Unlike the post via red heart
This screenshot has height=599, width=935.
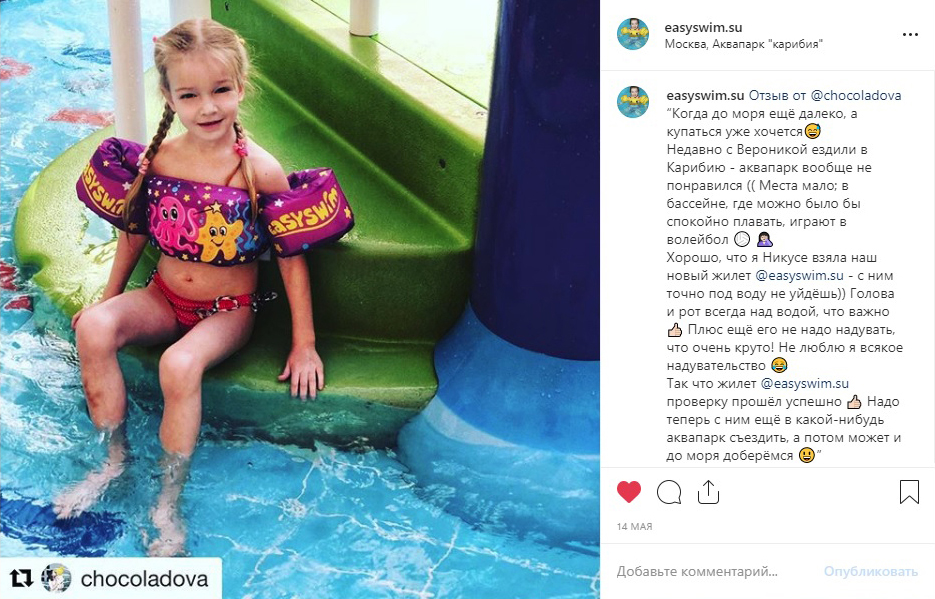tap(629, 492)
